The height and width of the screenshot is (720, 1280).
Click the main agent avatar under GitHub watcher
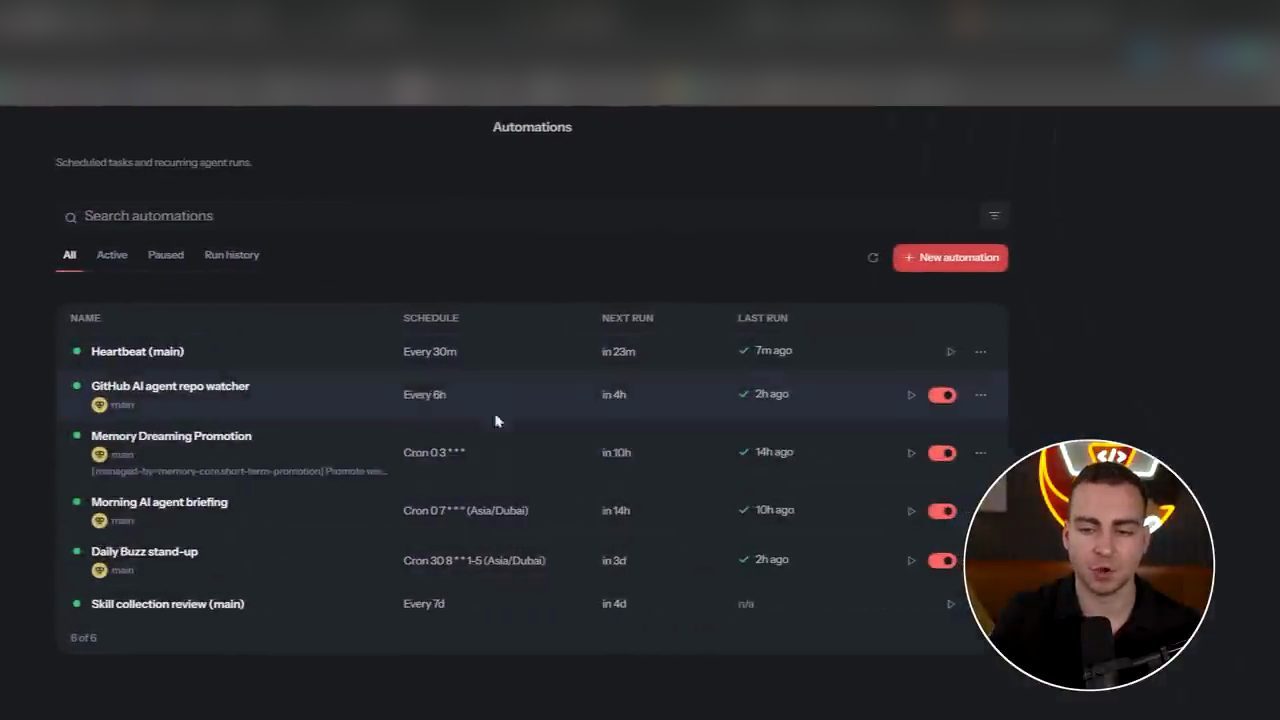[99, 405]
